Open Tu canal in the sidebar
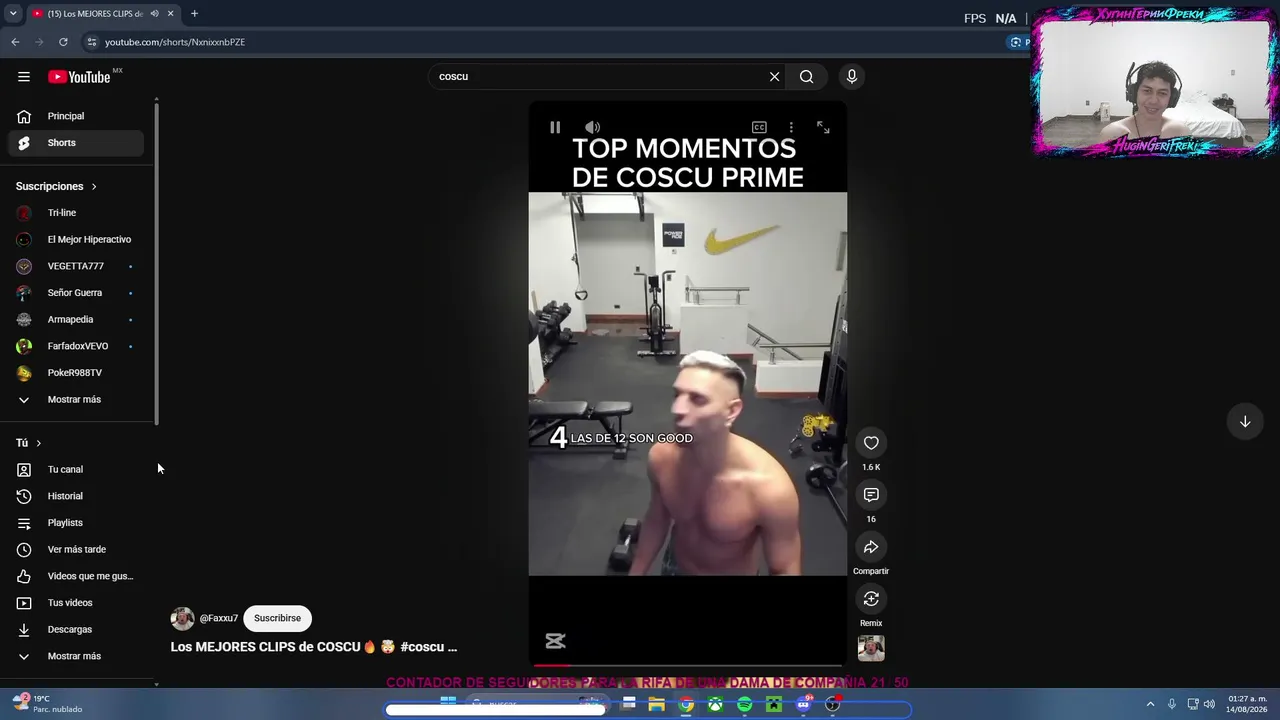The width and height of the screenshot is (1280, 720). [x=76, y=470]
